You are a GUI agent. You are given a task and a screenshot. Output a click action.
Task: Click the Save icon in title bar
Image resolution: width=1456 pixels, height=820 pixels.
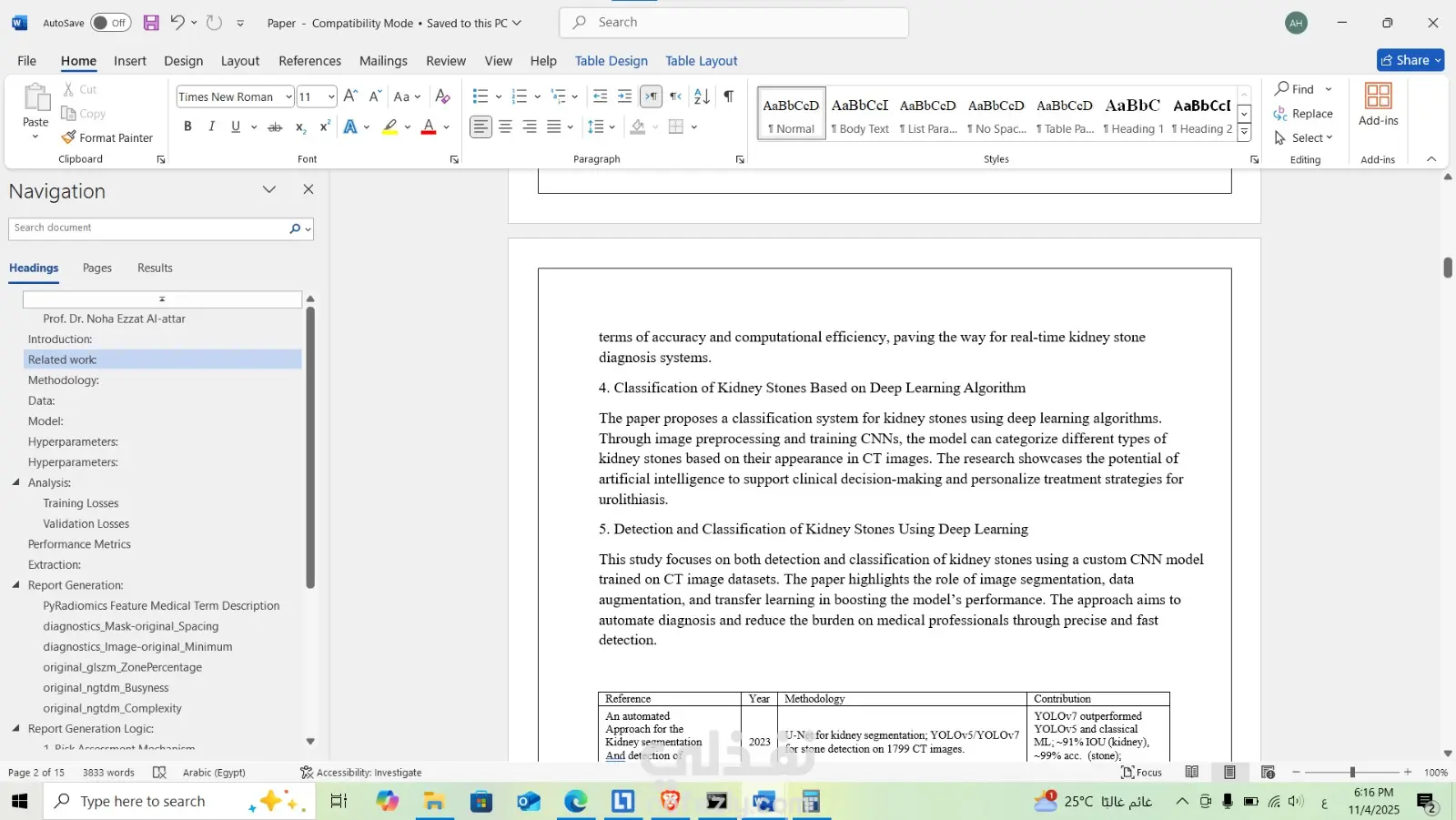pyautogui.click(x=151, y=23)
